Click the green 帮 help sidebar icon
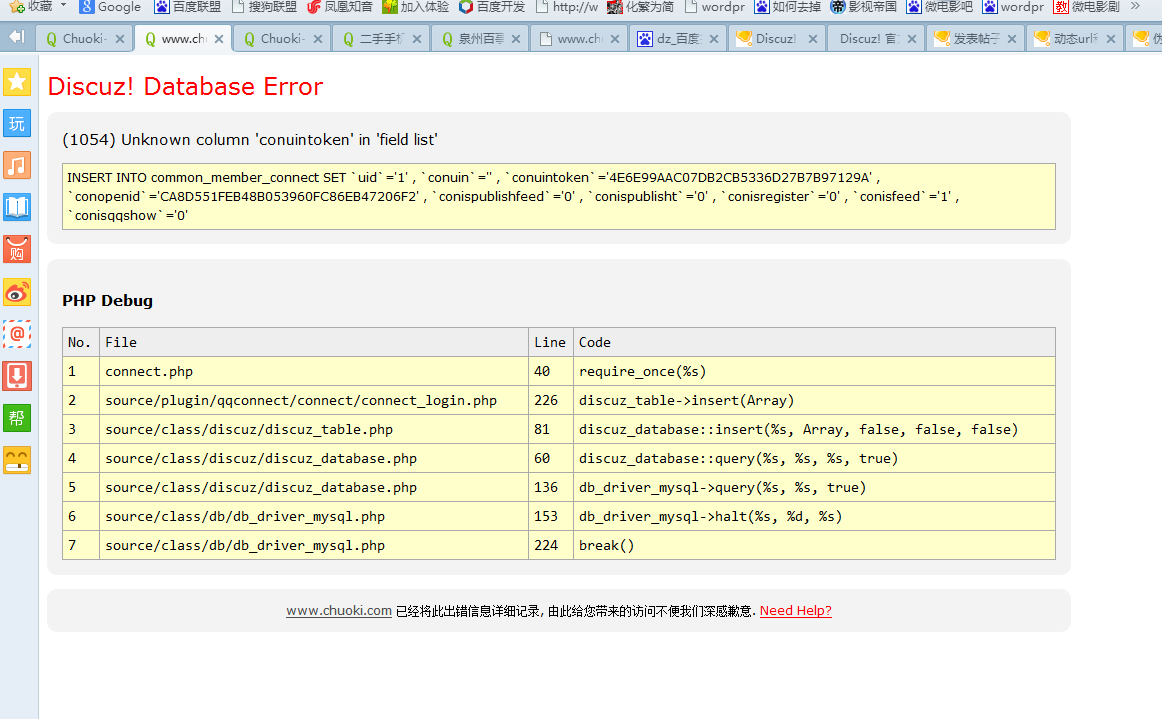The height and width of the screenshot is (719, 1162). tap(17, 418)
